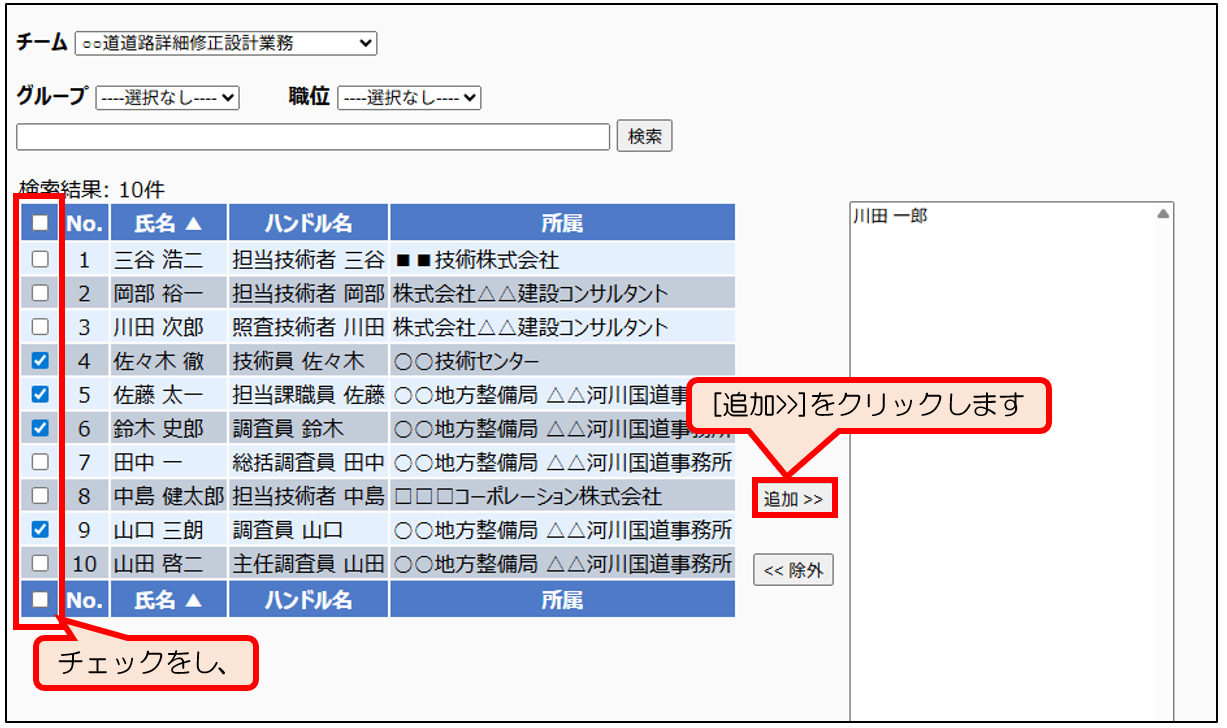Open the チーム dropdown

coord(225,43)
